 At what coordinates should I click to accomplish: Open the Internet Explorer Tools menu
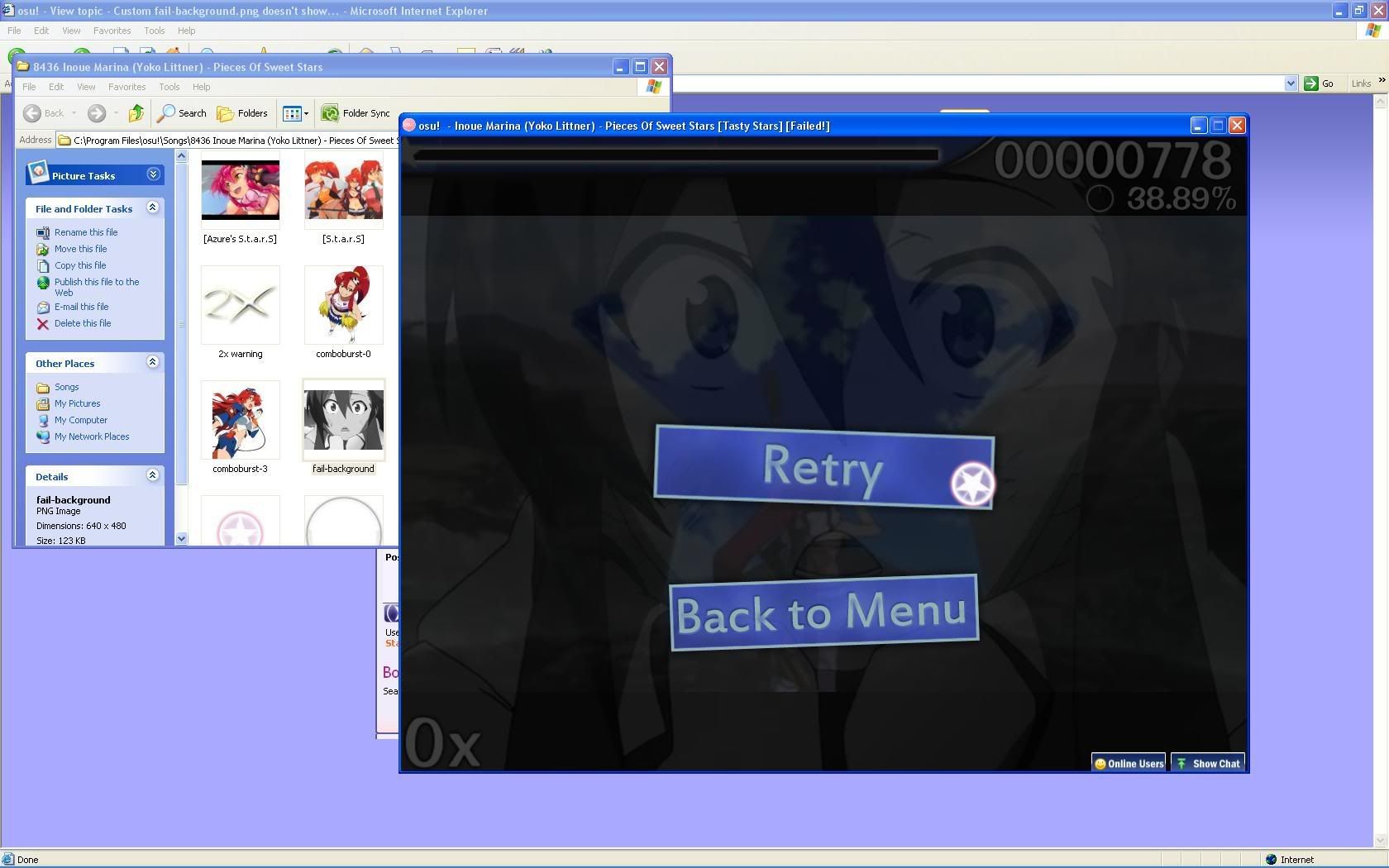155,31
